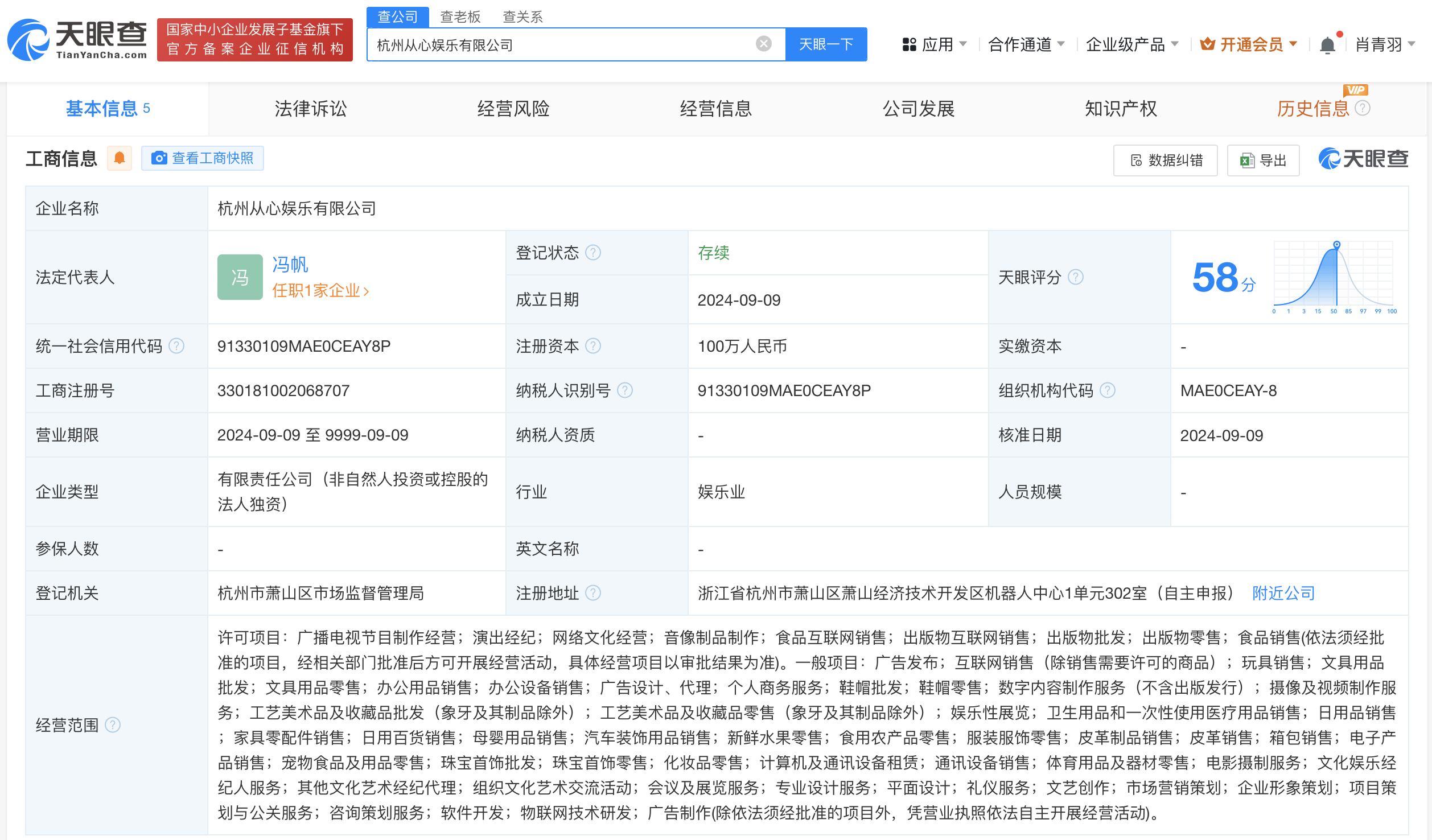The width and height of the screenshot is (1432, 840).
Task: Click the bell icon next to 工商信息
Action: [x=120, y=158]
